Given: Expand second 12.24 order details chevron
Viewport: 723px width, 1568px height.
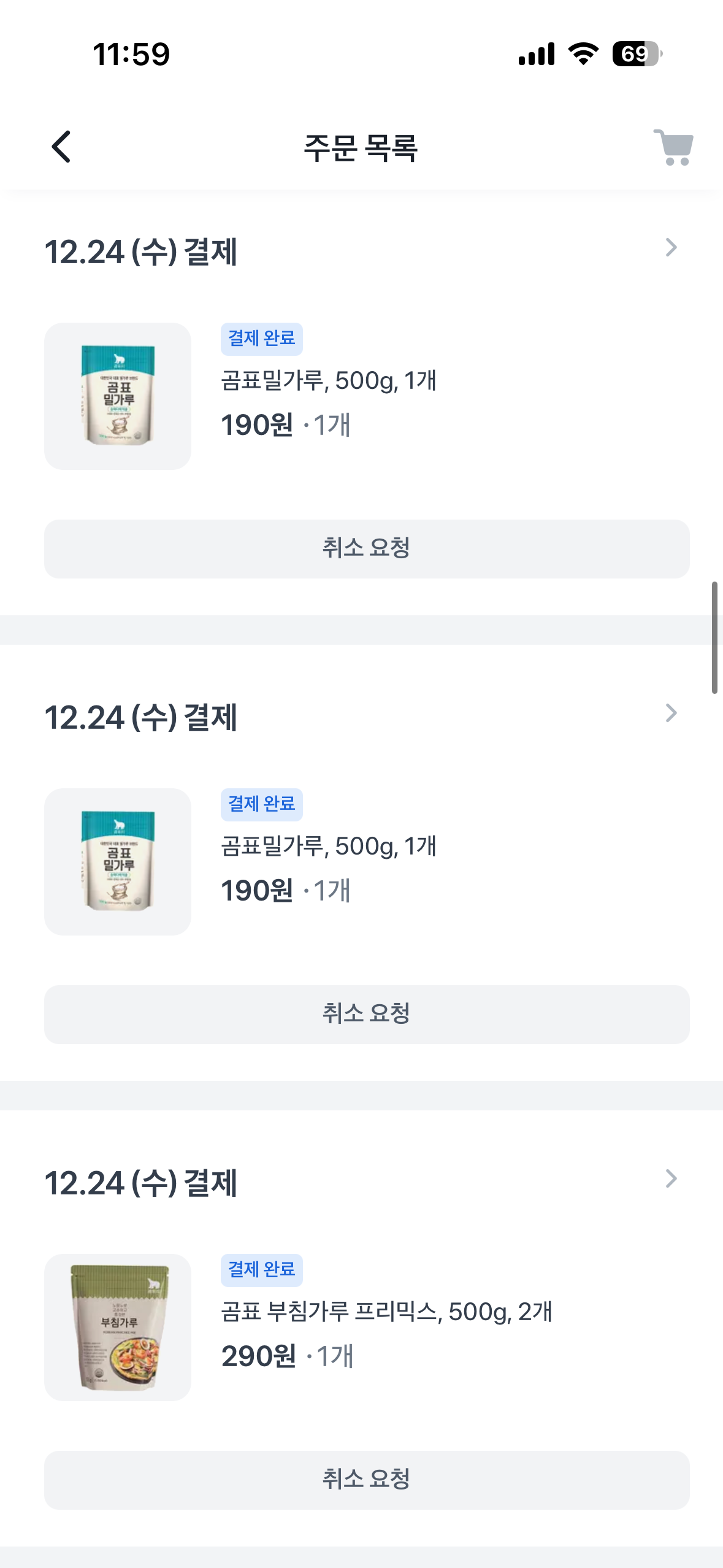Looking at the screenshot, I should tap(671, 713).
